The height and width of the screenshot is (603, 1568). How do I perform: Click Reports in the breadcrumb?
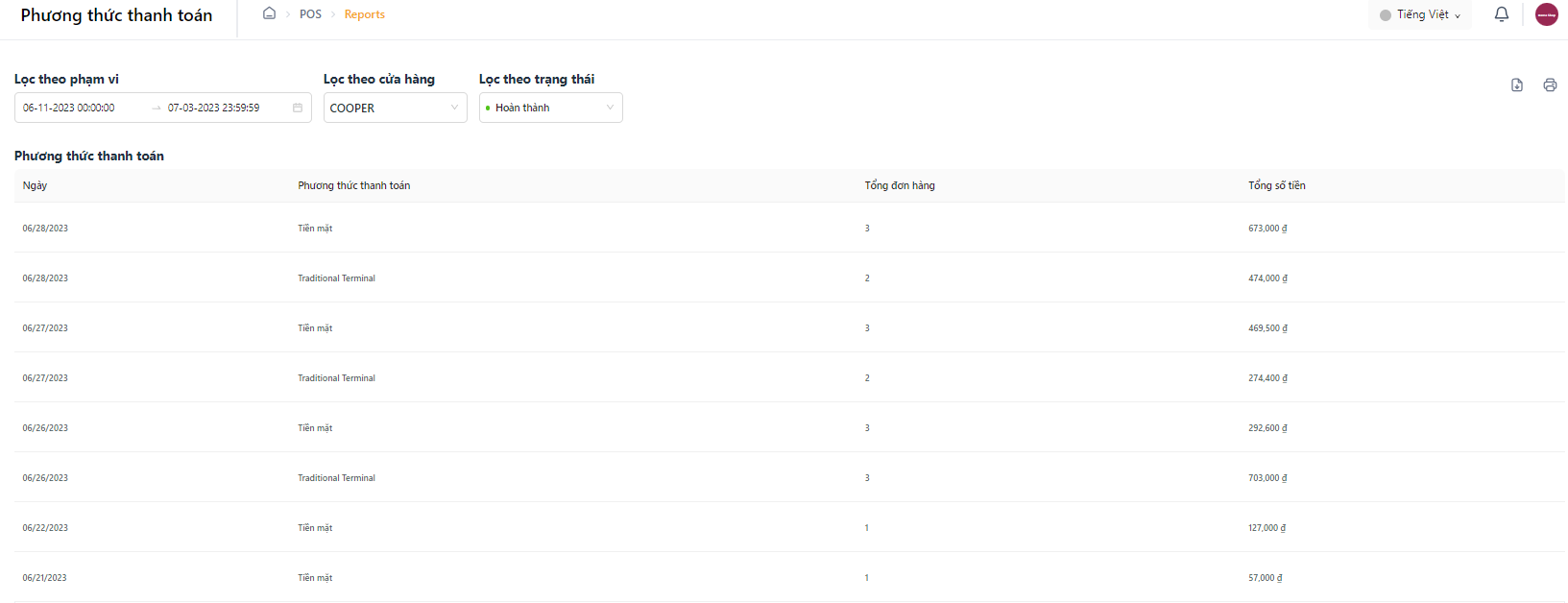(x=365, y=14)
